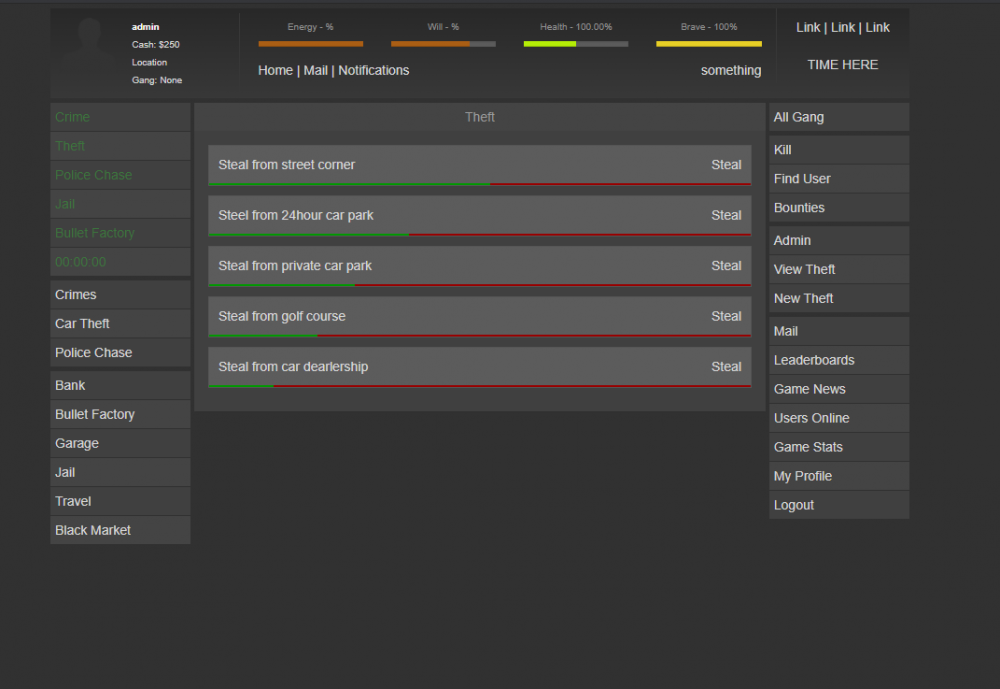1000x689 pixels.
Task: Go to the Car Theft page
Action: (82, 324)
